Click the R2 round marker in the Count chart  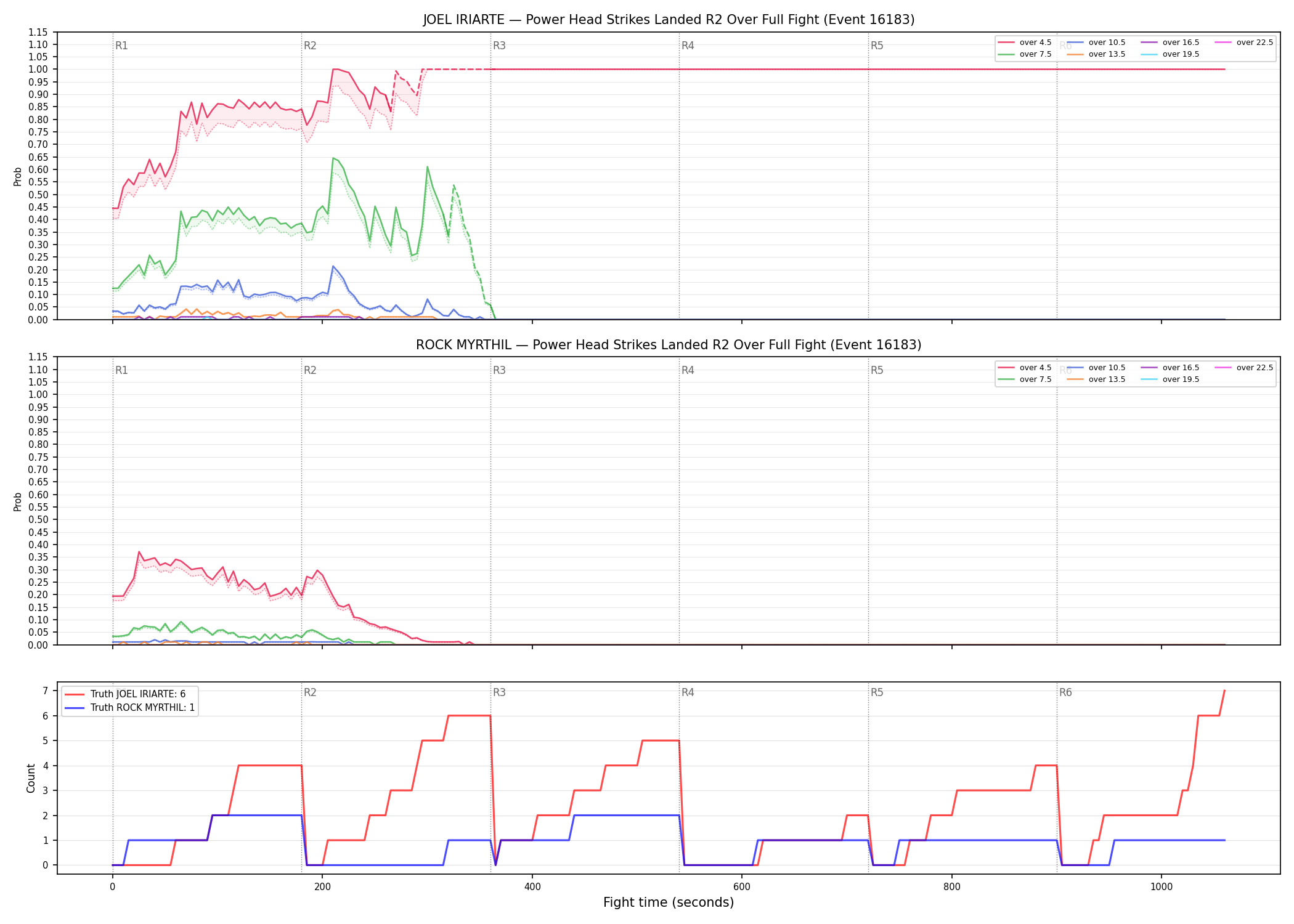pyautogui.click(x=310, y=692)
